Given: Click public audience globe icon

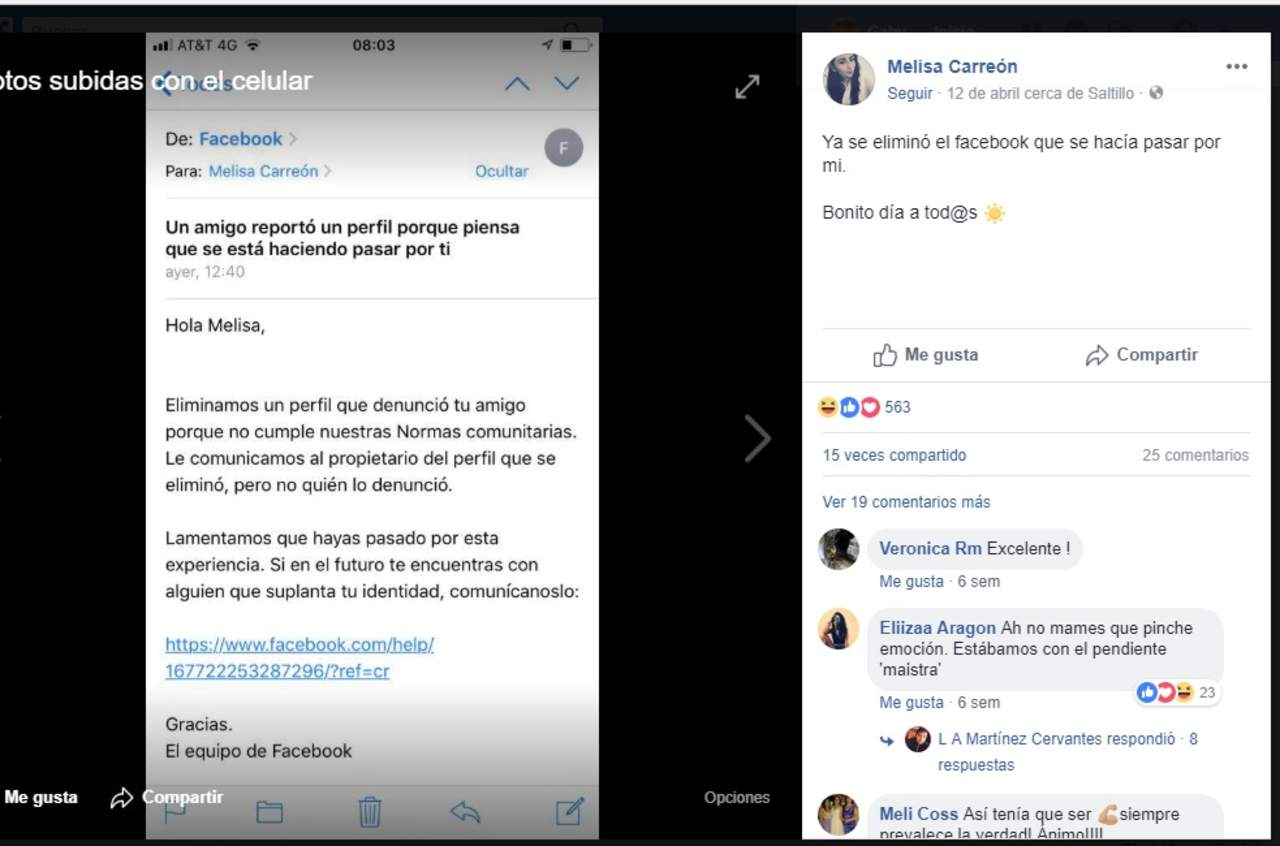Looking at the screenshot, I should pos(1156,93).
